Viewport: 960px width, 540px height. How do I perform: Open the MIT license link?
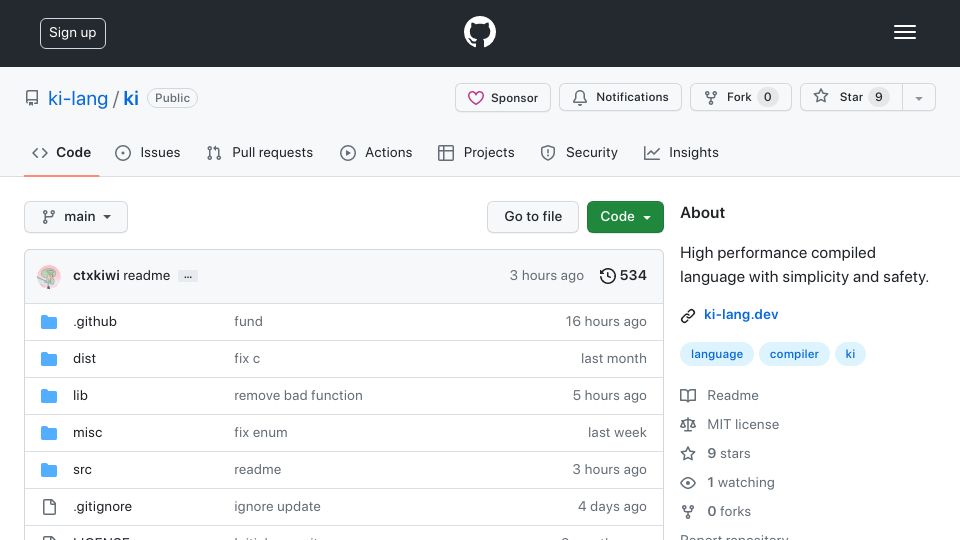(743, 424)
